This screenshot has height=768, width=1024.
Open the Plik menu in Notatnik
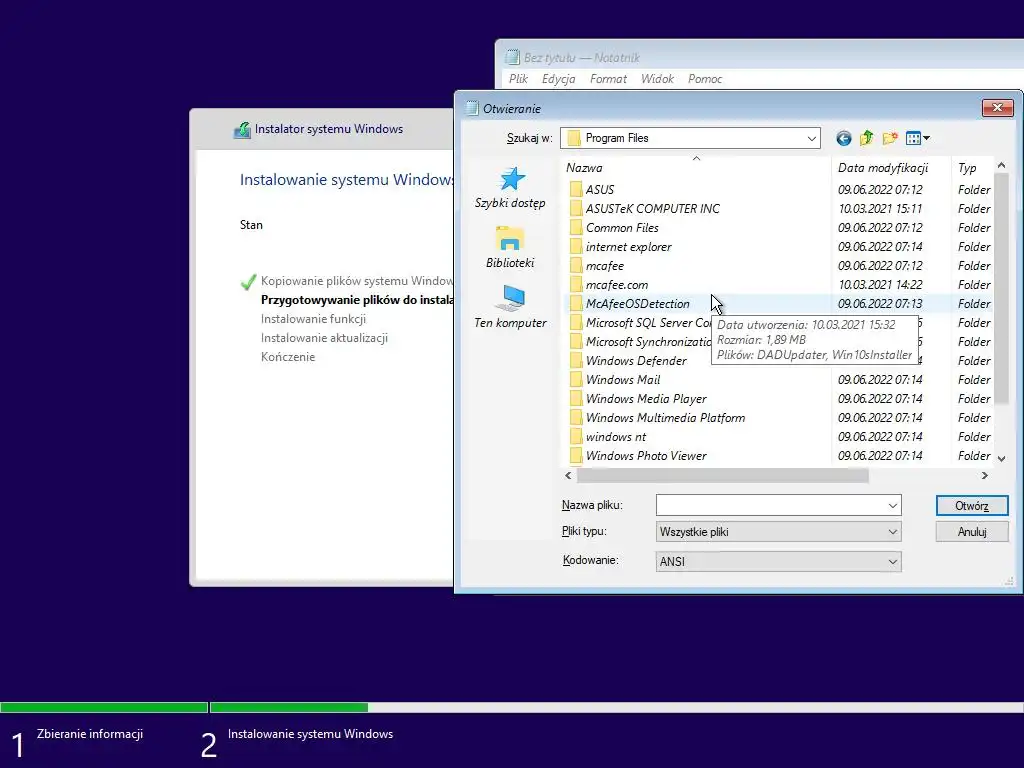coord(518,79)
